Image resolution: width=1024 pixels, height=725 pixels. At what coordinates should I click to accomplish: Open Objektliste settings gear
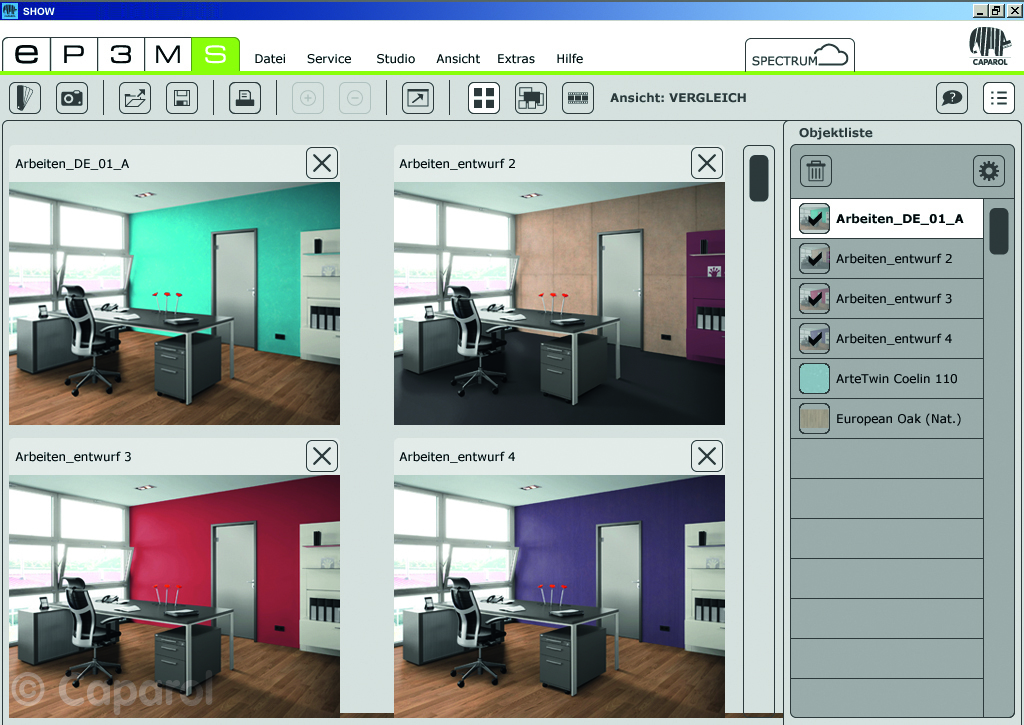click(988, 171)
